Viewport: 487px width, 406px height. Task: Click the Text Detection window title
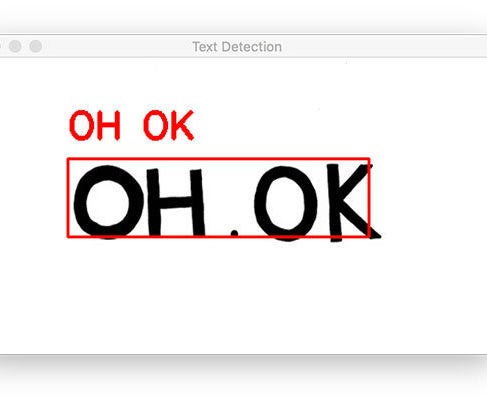[x=237, y=47]
